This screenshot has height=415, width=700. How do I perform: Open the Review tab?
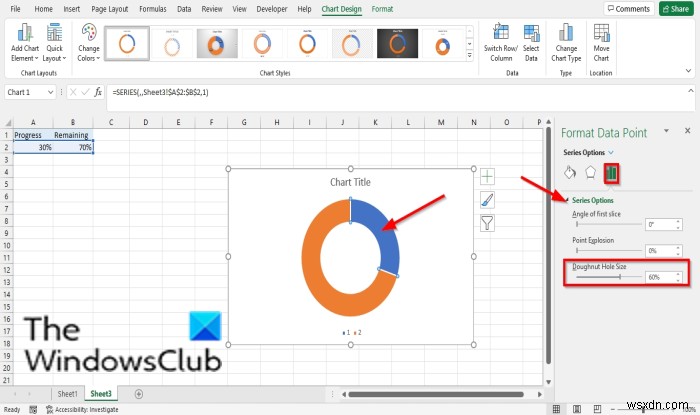[212, 8]
